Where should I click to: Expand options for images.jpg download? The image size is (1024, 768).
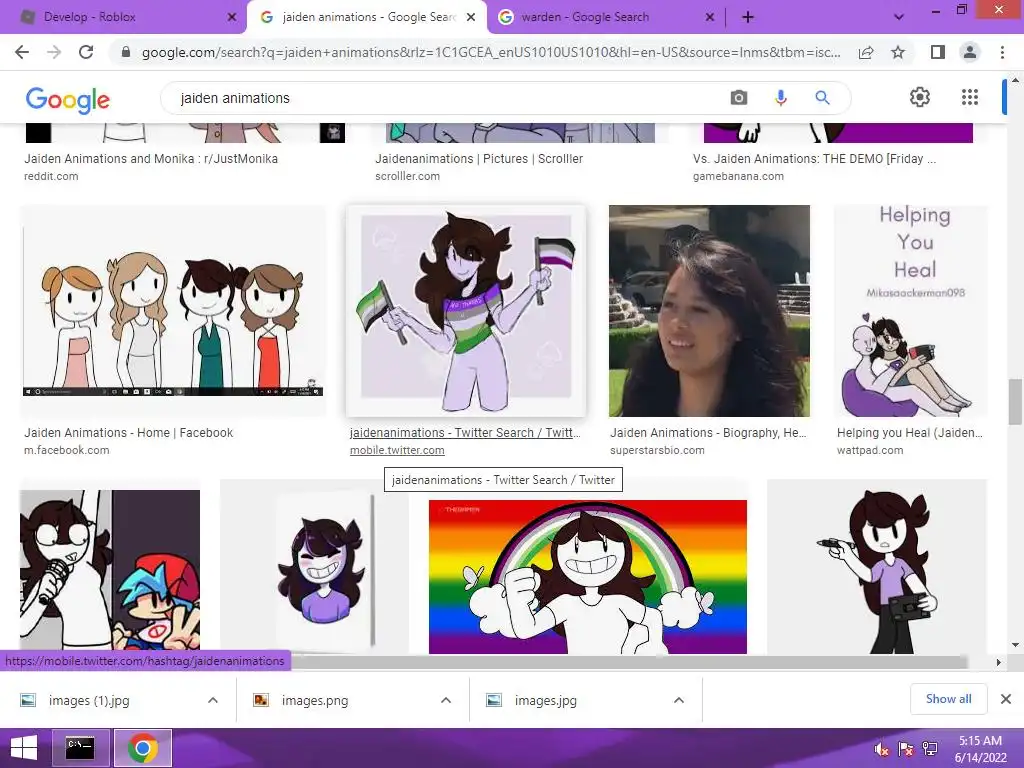679,700
